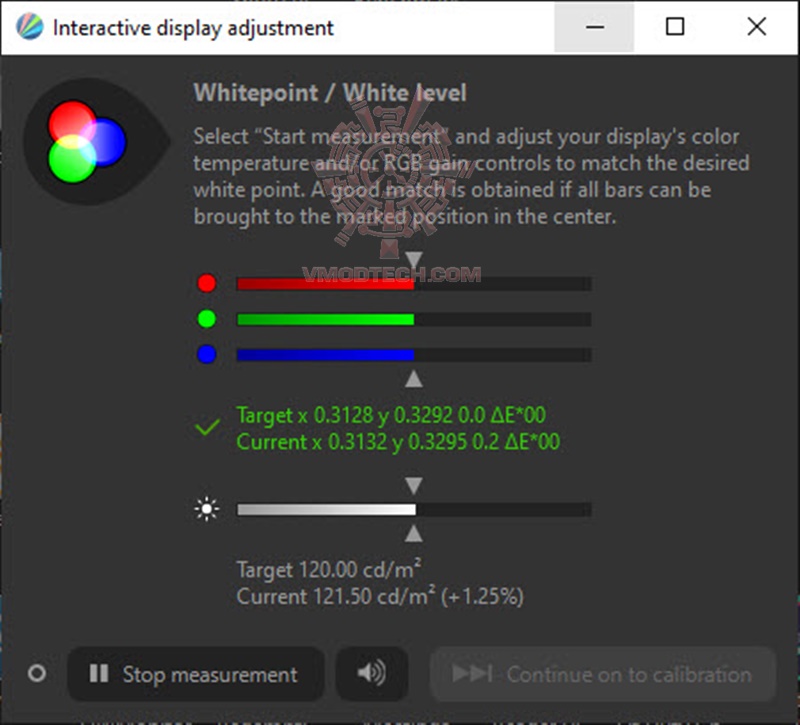Click the small circle status indicator
Viewport: 800px width, 725px height.
(x=37, y=673)
